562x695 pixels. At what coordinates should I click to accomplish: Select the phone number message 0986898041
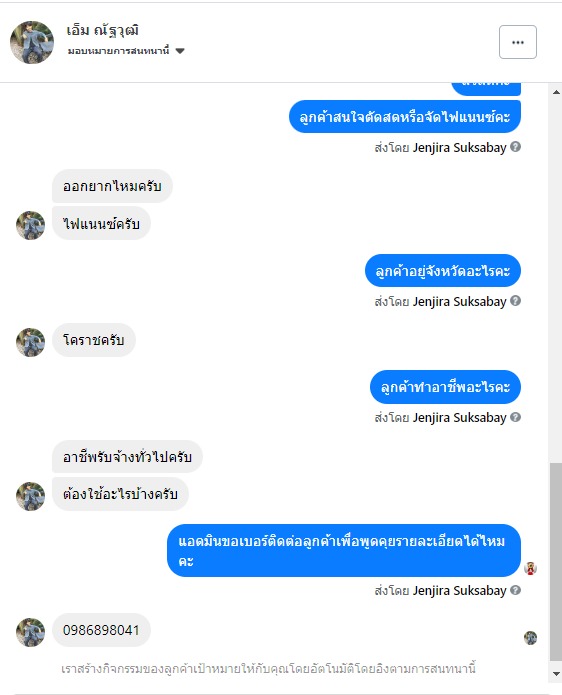tap(101, 630)
